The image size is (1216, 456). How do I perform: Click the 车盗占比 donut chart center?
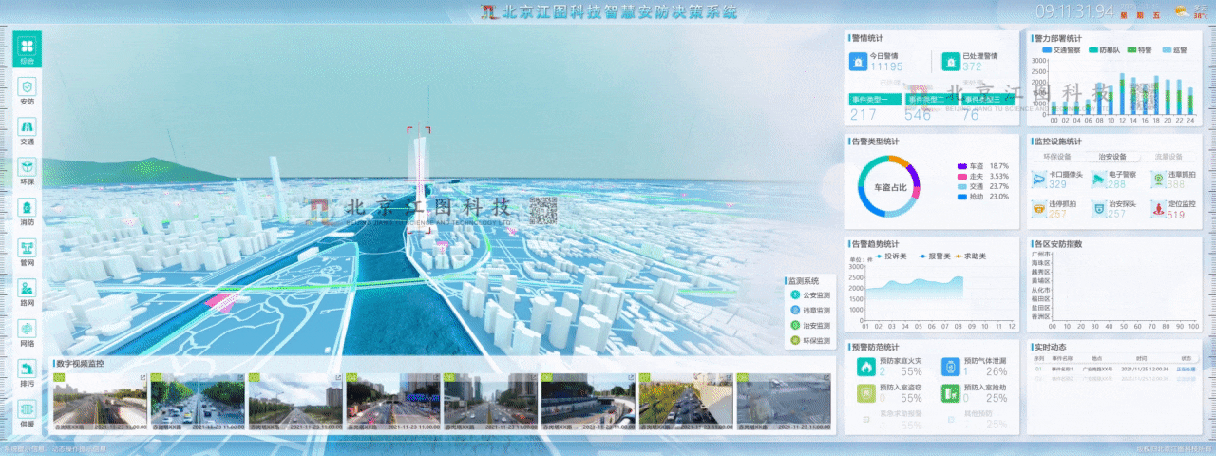(889, 187)
